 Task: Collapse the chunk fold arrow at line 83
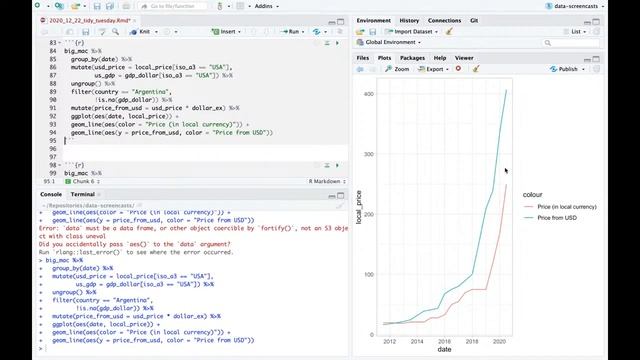click(x=60, y=43)
